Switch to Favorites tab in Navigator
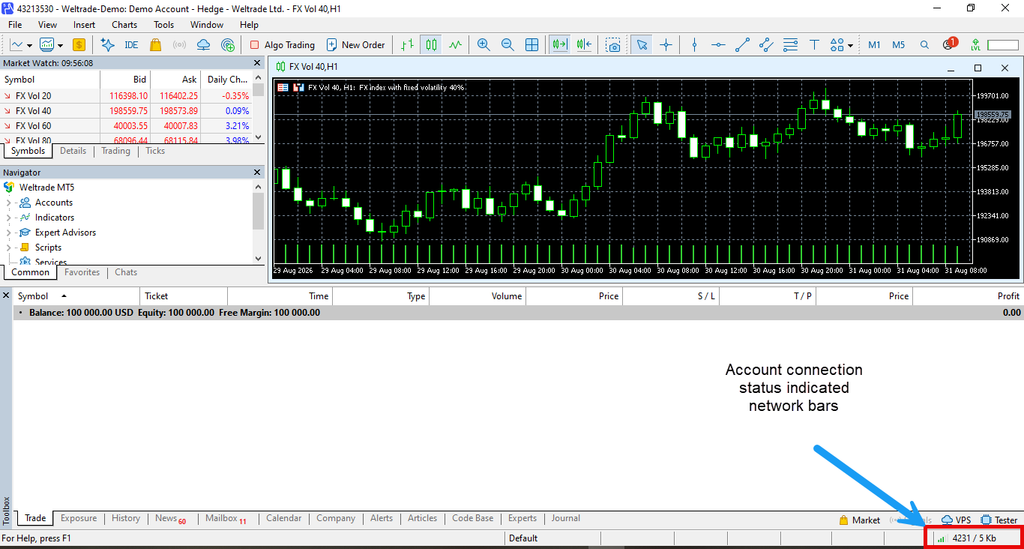This screenshot has height=549, width=1024. click(x=82, y=272)
